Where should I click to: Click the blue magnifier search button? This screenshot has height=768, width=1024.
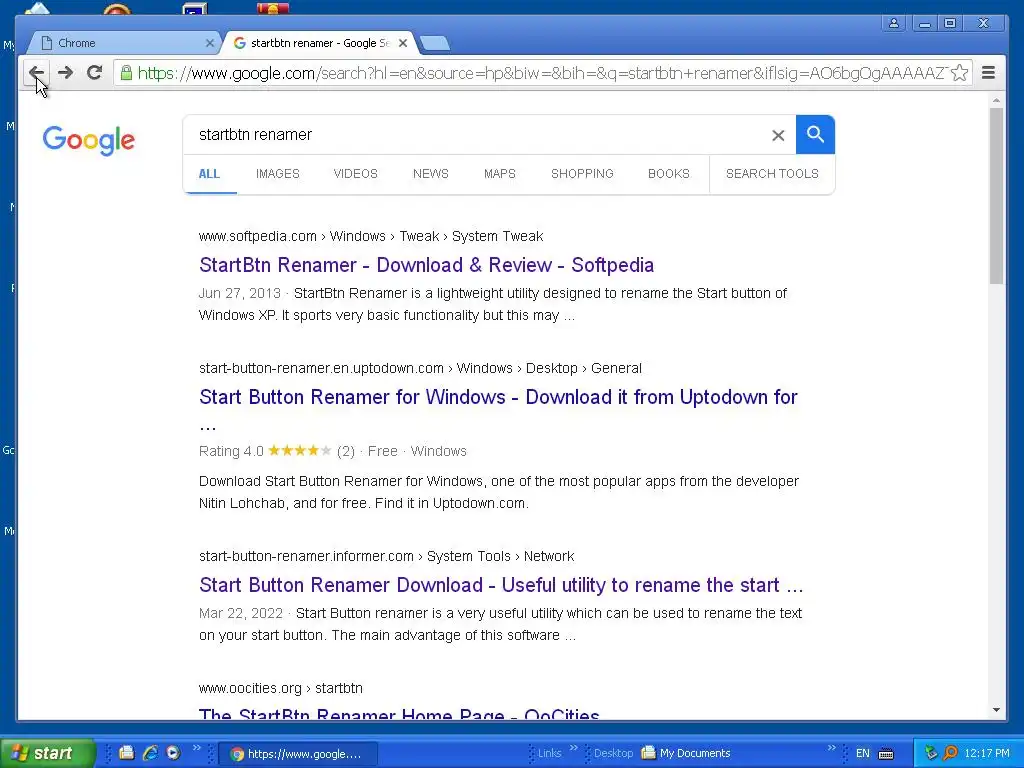pyautogui.click(x=815, y=135)
